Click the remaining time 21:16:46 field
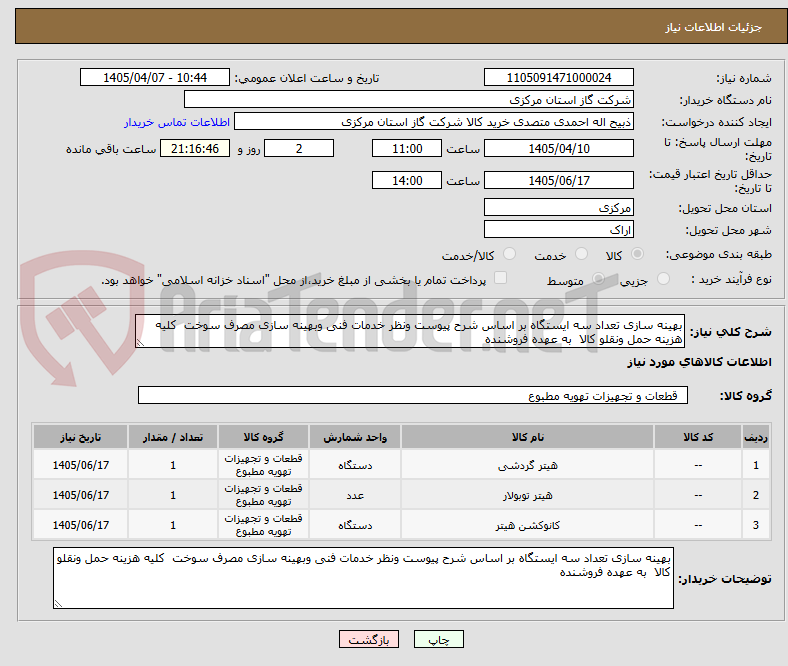The image size is (788, 666). (x=195, y=148)
